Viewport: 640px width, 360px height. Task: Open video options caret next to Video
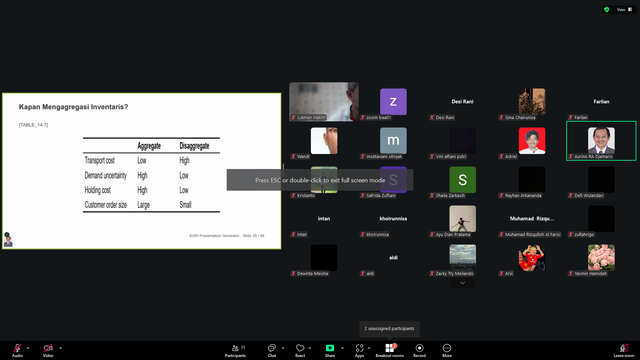[60, 348]
